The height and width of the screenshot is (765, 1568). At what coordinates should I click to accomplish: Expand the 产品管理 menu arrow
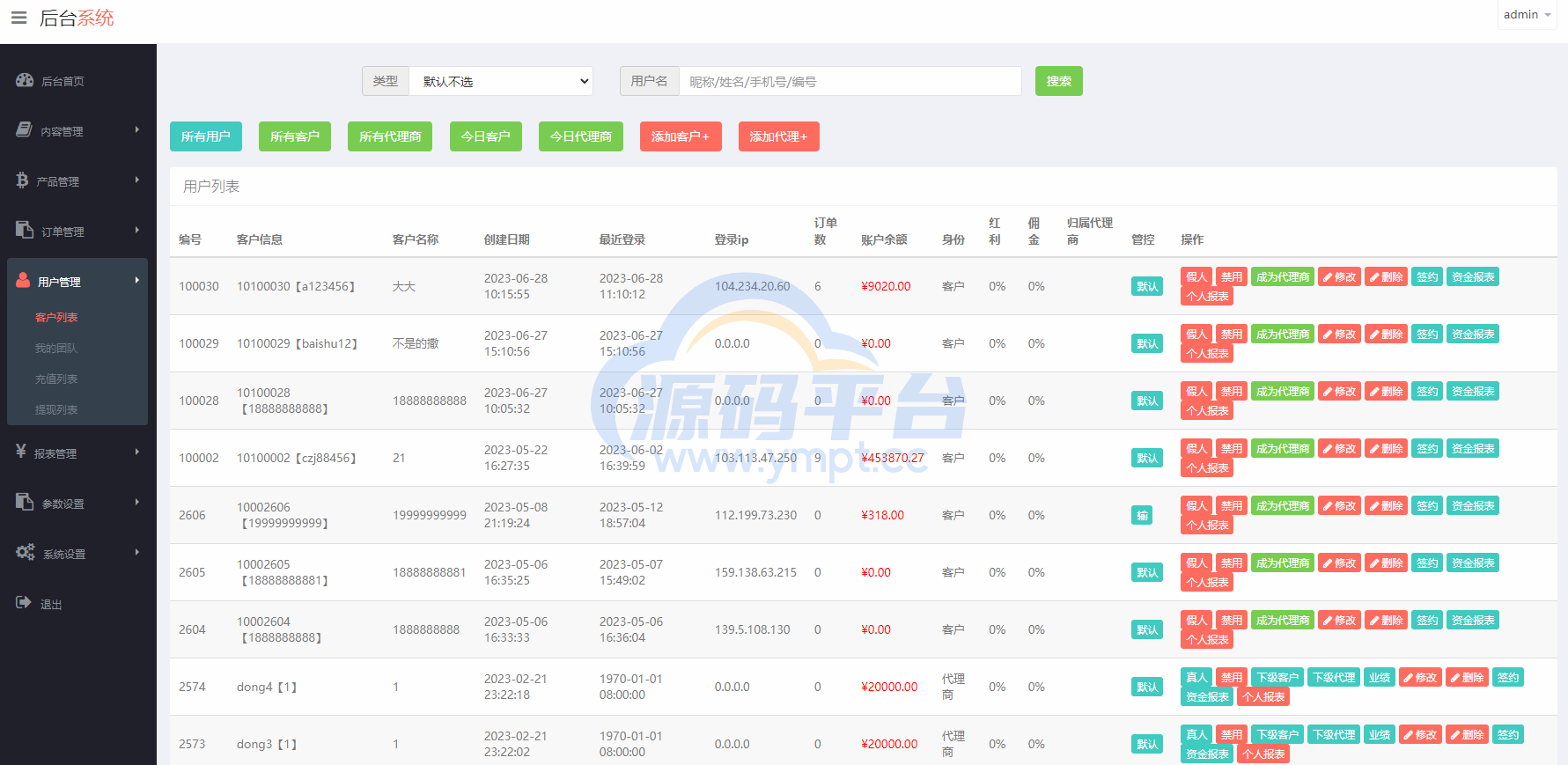pyautogui.click(x=137, y=180)
